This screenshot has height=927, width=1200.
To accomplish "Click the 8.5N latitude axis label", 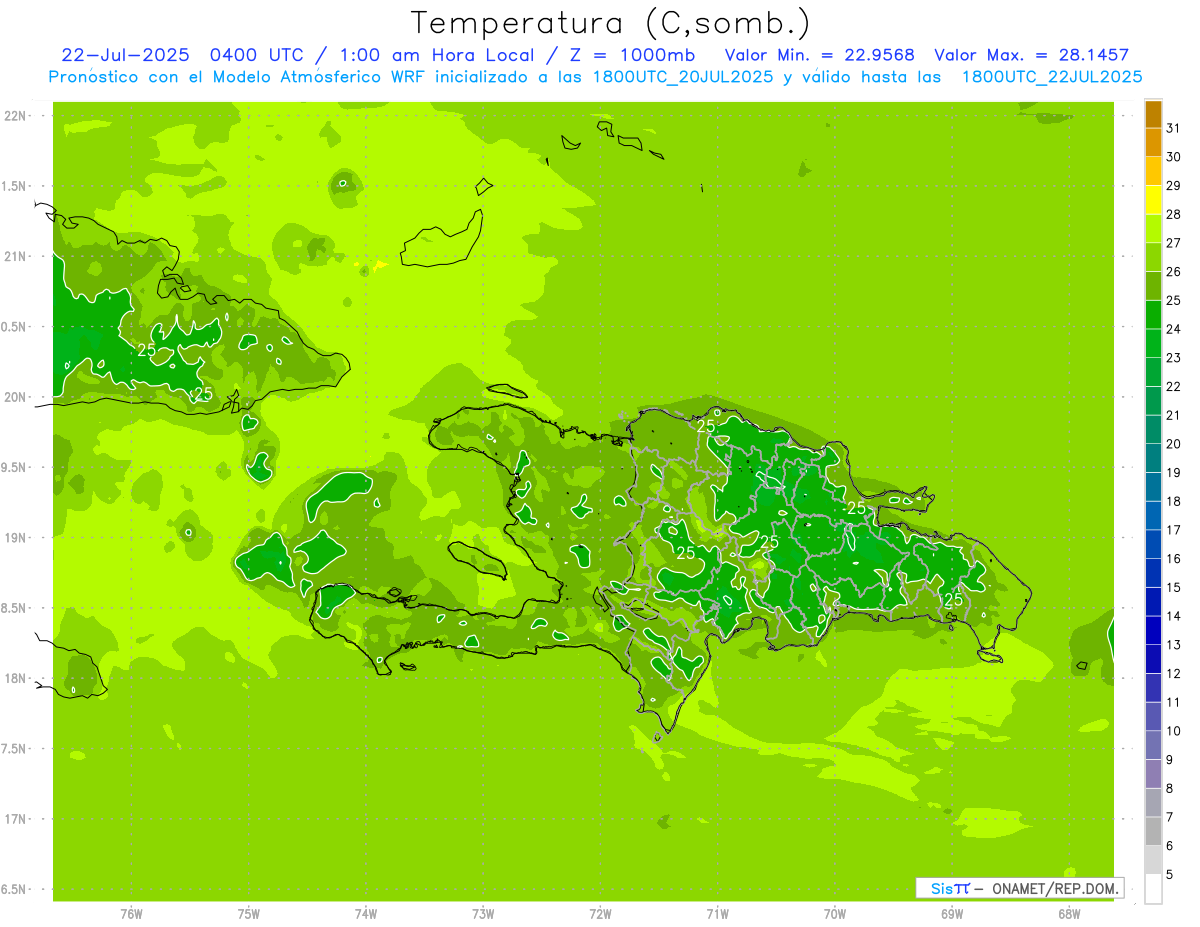I will click(15, 608).
